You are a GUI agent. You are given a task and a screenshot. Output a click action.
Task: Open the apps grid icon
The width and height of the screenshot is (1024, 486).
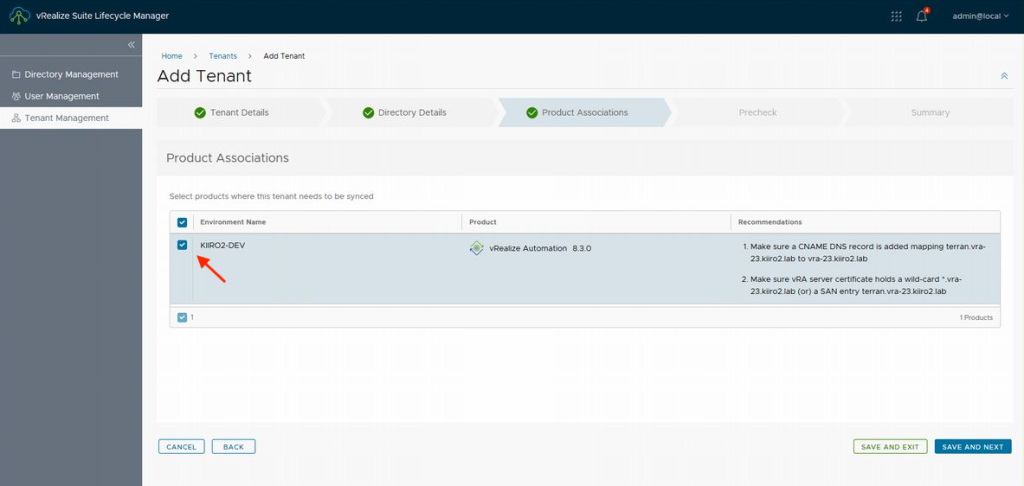click(x=897, y=16)
